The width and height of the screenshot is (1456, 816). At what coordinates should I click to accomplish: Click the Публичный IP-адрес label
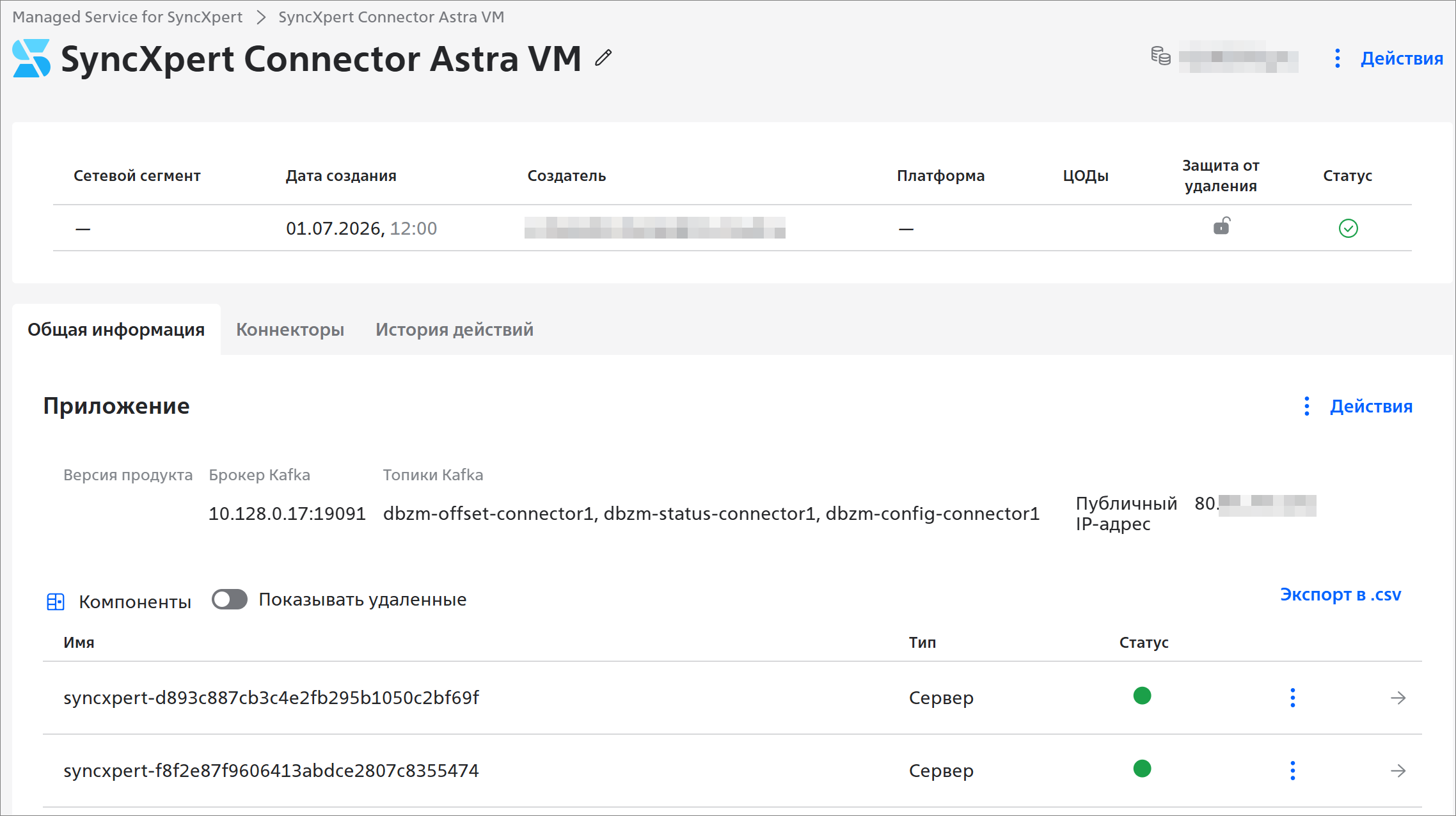1127,514
